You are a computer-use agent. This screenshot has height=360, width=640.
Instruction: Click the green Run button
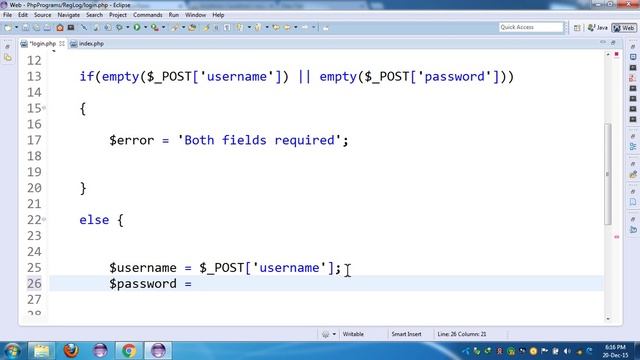pyautogui.click(x=137, y=27)
